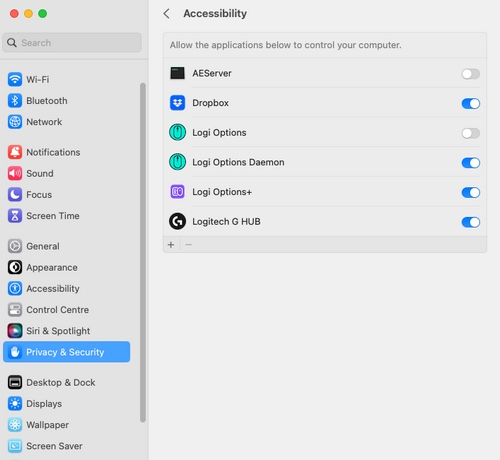Click the Logitech G HUB icon
The width and height of the screenshot is (500, 460).
[177, 221]
